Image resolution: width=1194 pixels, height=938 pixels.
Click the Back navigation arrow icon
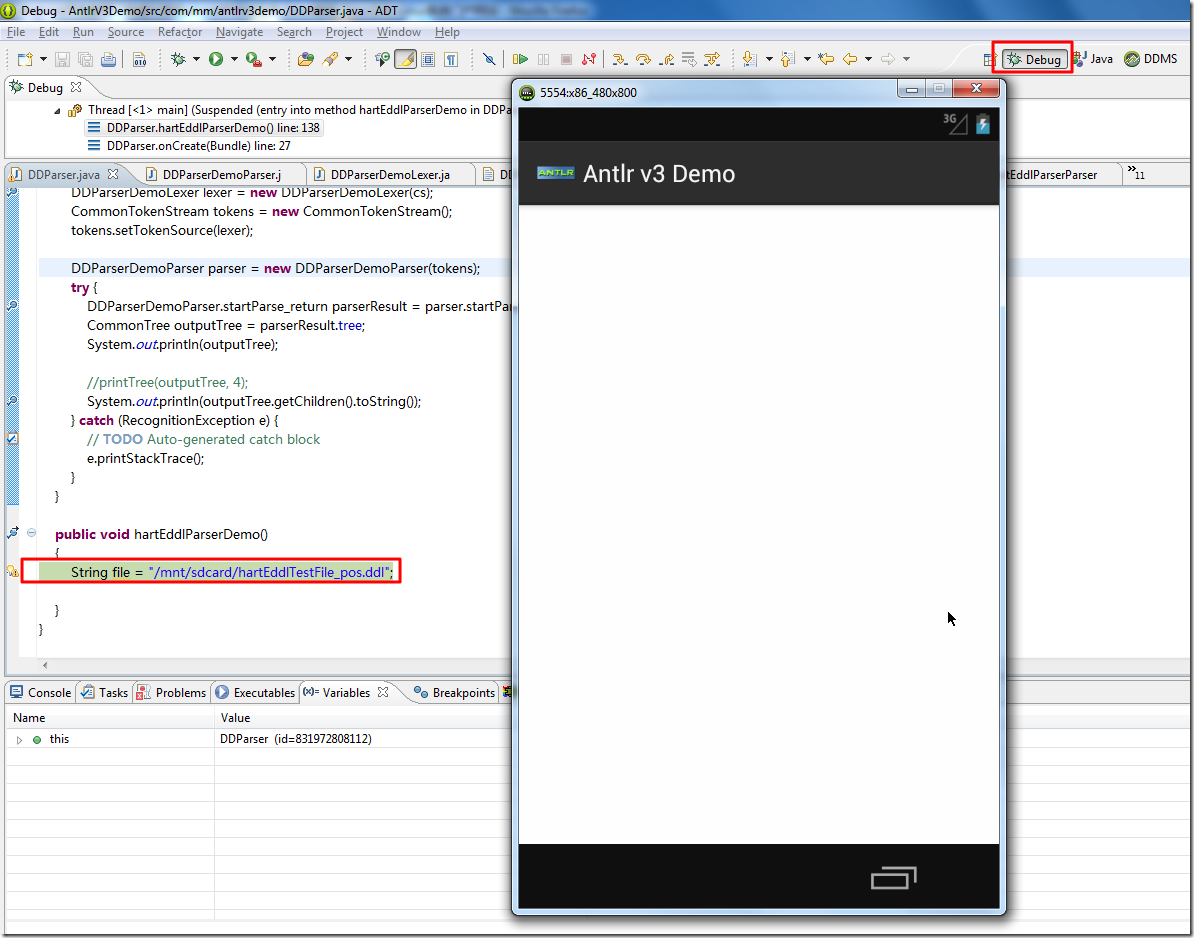(x=851, y=59)
